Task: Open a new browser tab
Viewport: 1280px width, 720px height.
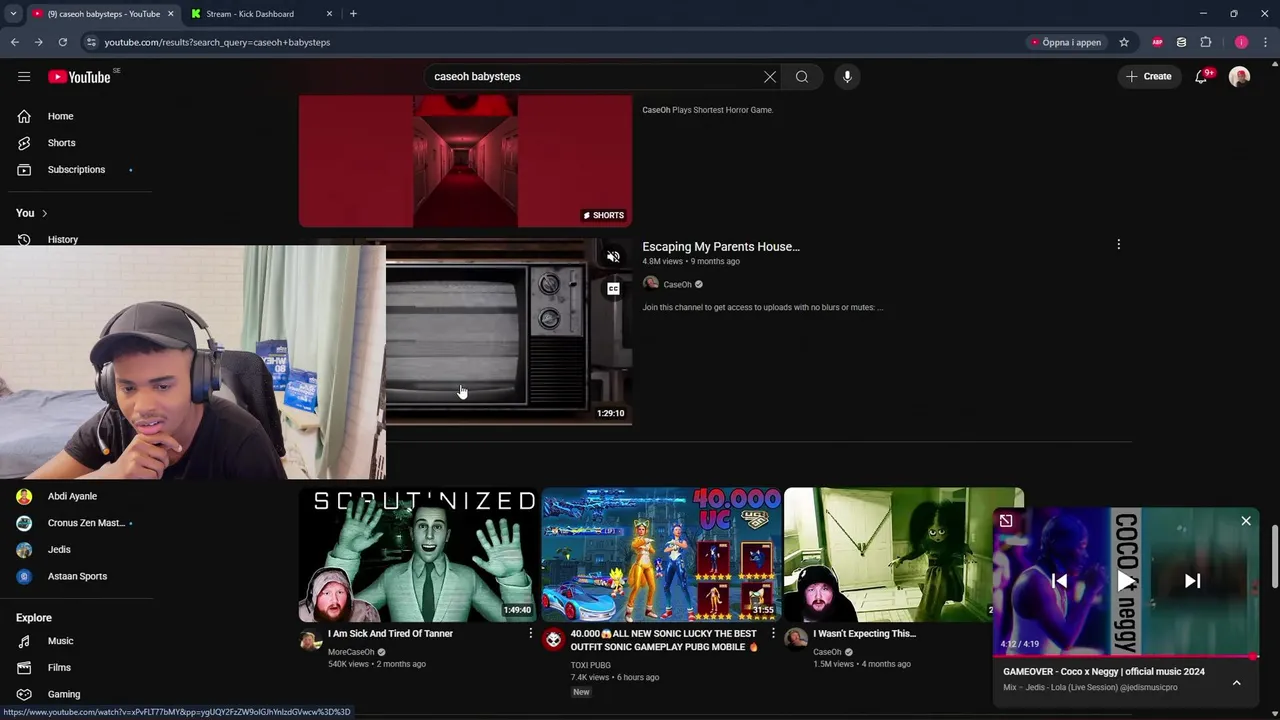Action: click(353, 14)
